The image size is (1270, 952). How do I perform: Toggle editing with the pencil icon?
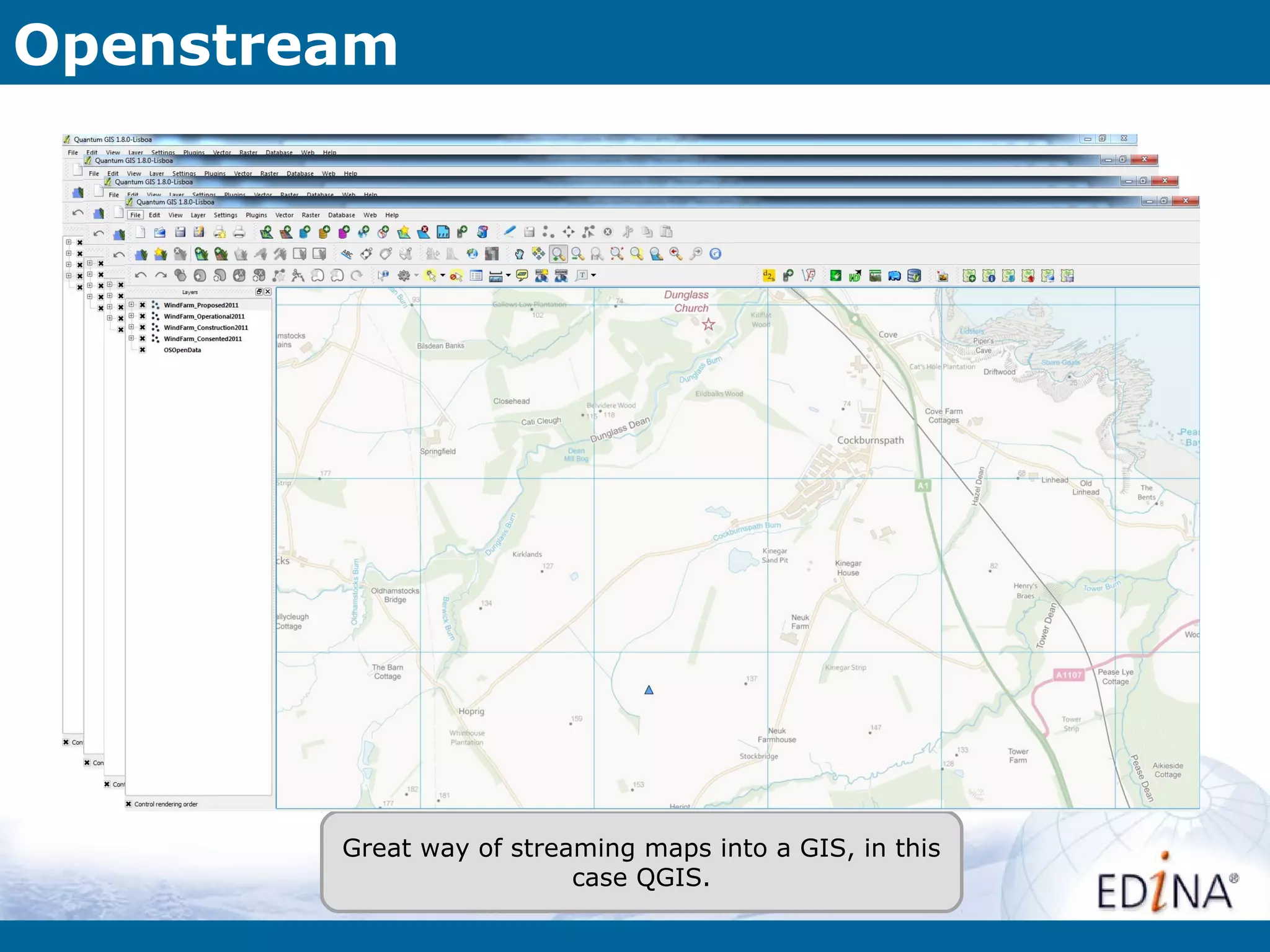(509, 232)
